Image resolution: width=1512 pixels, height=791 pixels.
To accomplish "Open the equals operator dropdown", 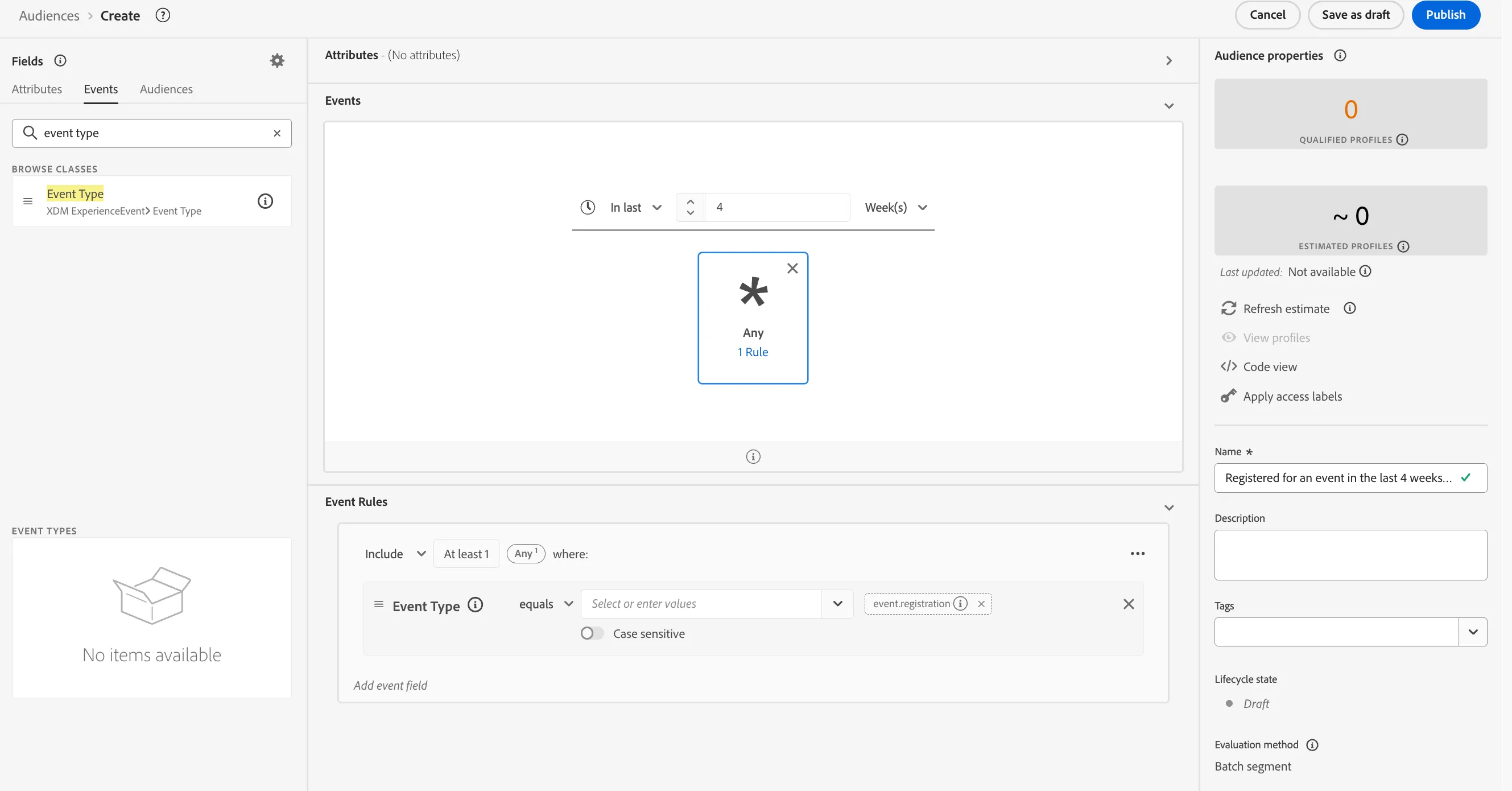I will click(546, 604).
